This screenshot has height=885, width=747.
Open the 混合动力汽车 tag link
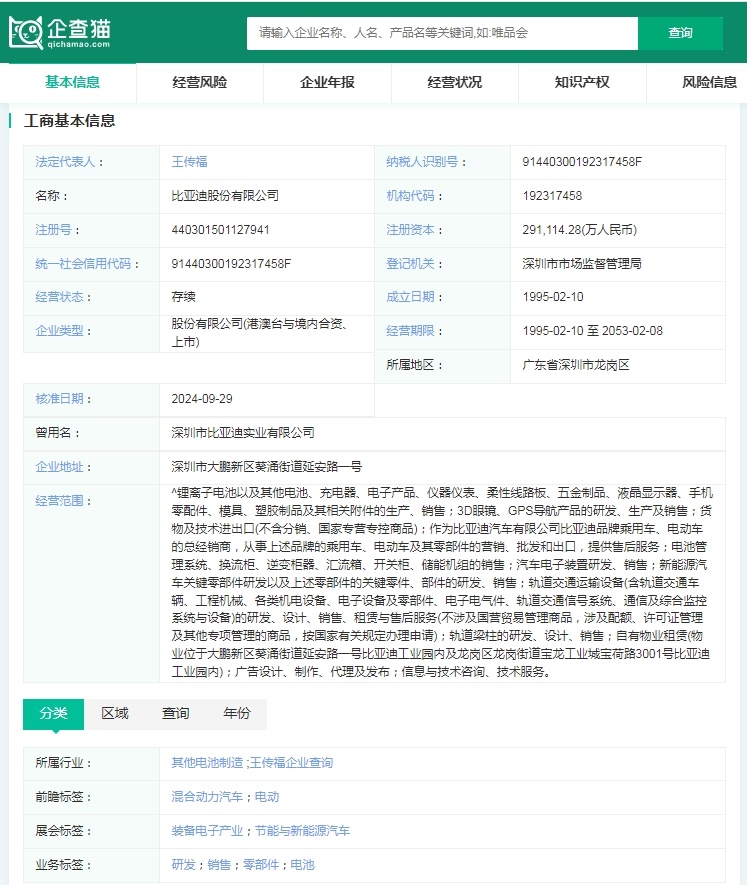tap(207, 797)
